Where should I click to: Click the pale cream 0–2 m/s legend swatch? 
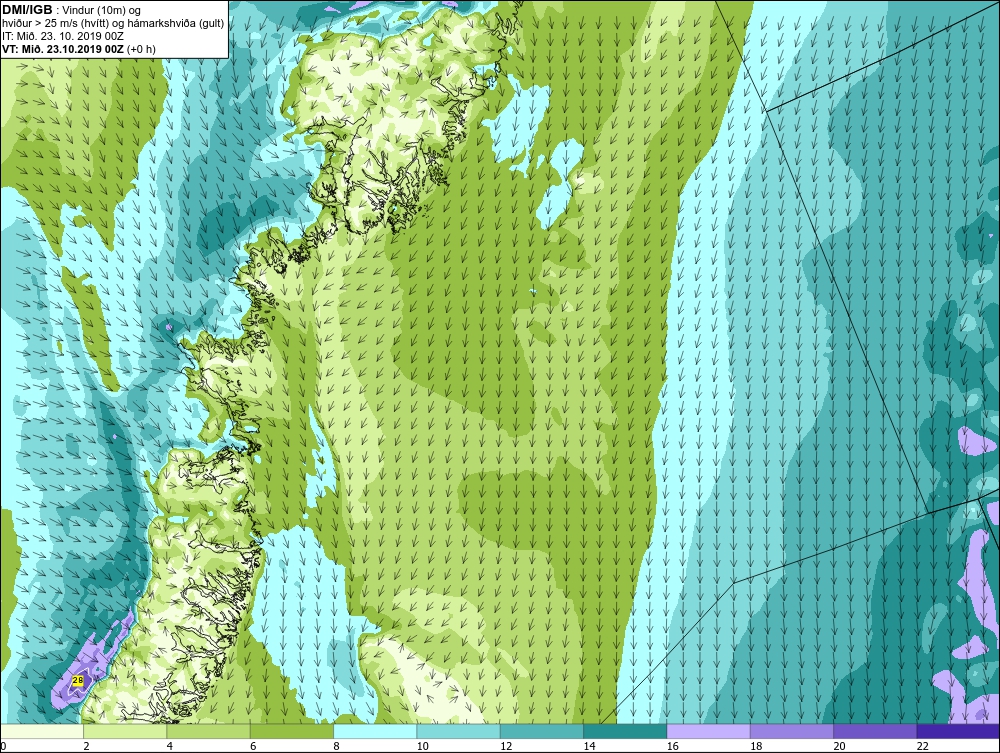(42, 731)
